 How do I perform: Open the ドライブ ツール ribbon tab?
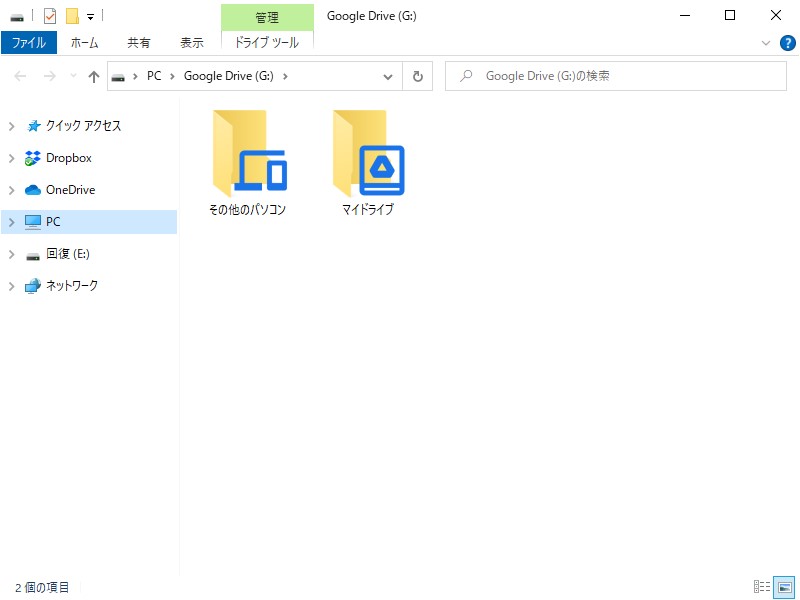[266, 43]
